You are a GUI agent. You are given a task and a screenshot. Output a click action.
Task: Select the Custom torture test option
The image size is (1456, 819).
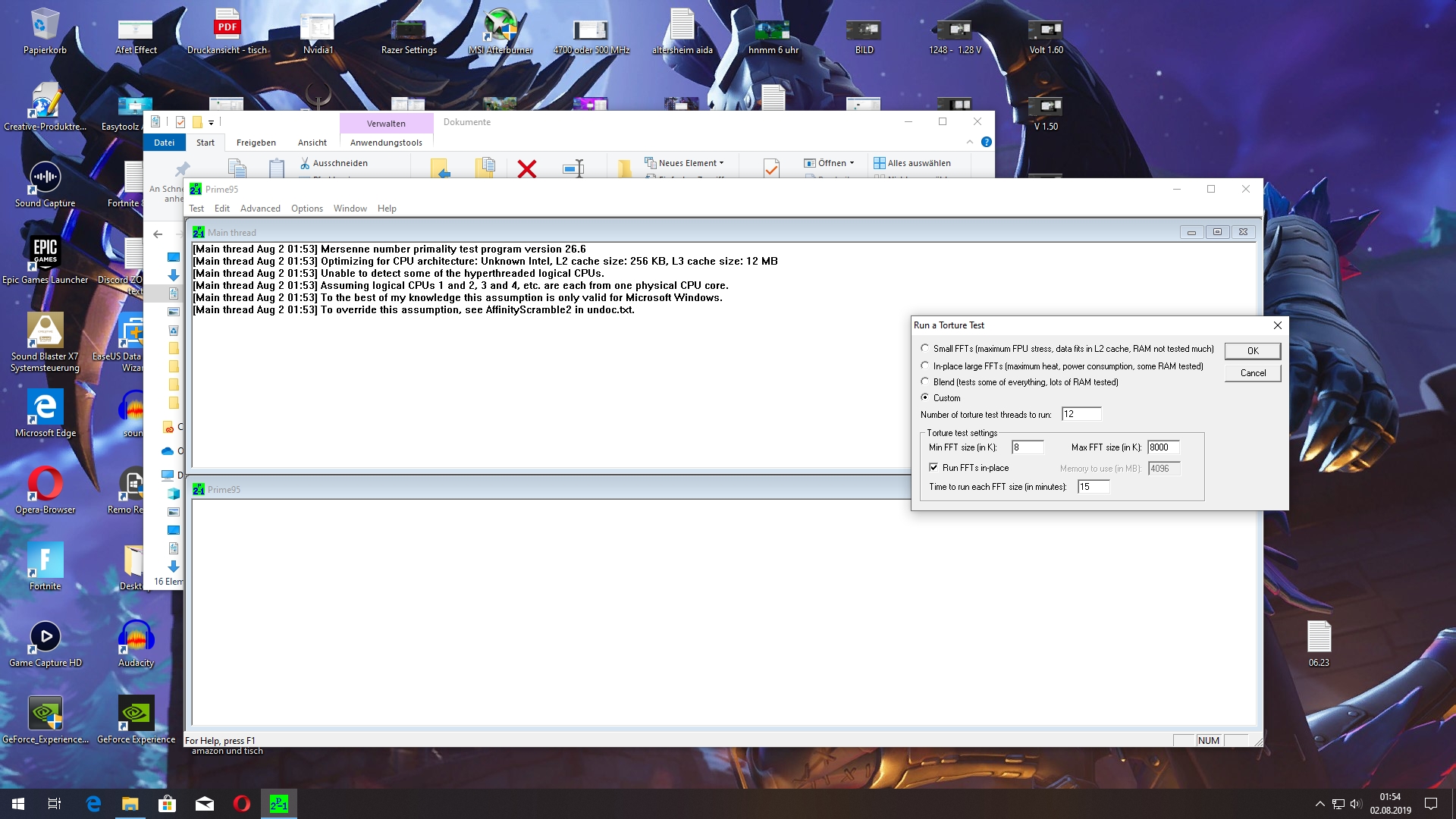click(x=924, y=397)
